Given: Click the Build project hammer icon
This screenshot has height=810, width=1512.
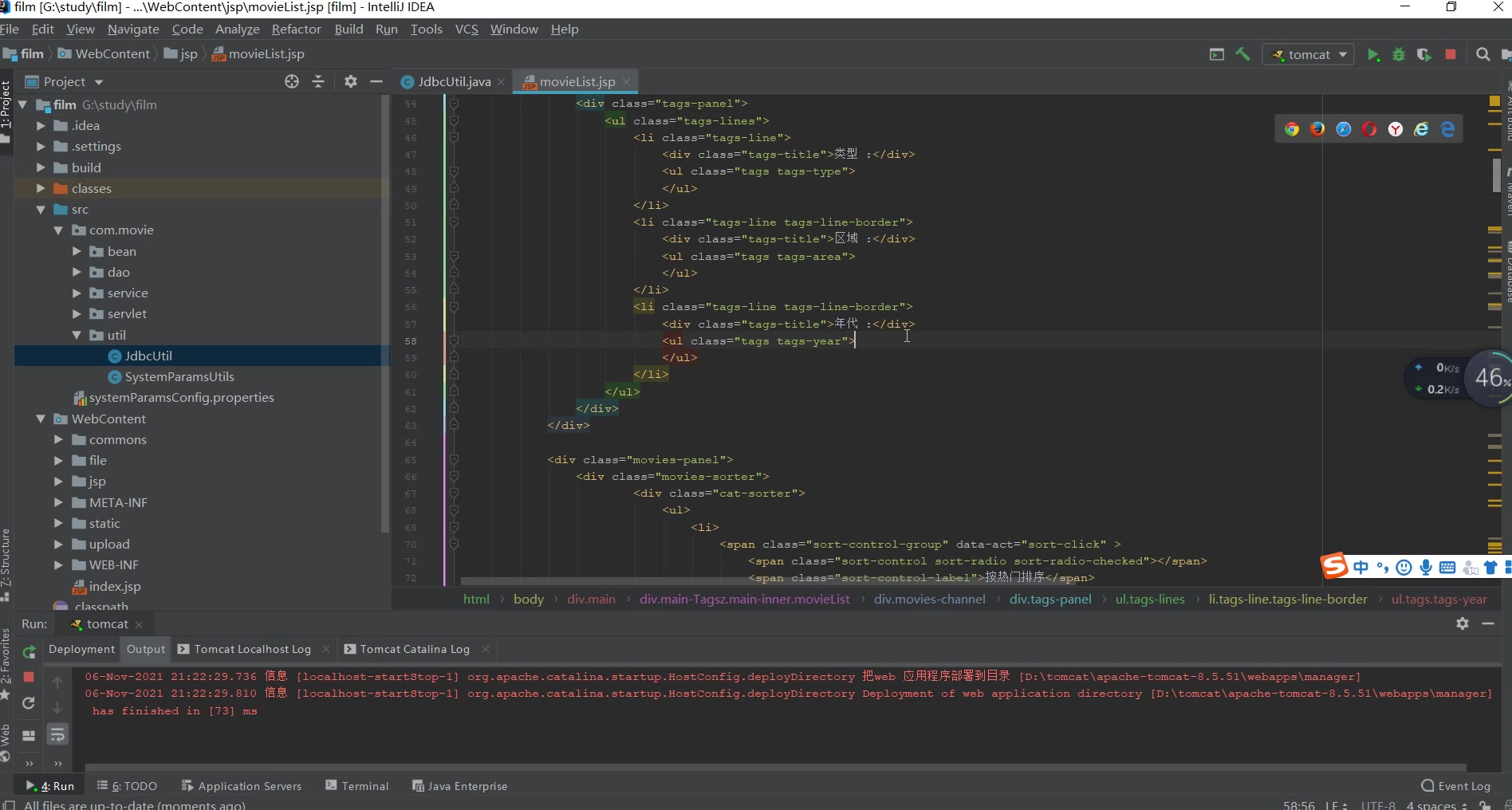Looking at the screenshot, I should pyautogui.click(x=1242, y=54).
